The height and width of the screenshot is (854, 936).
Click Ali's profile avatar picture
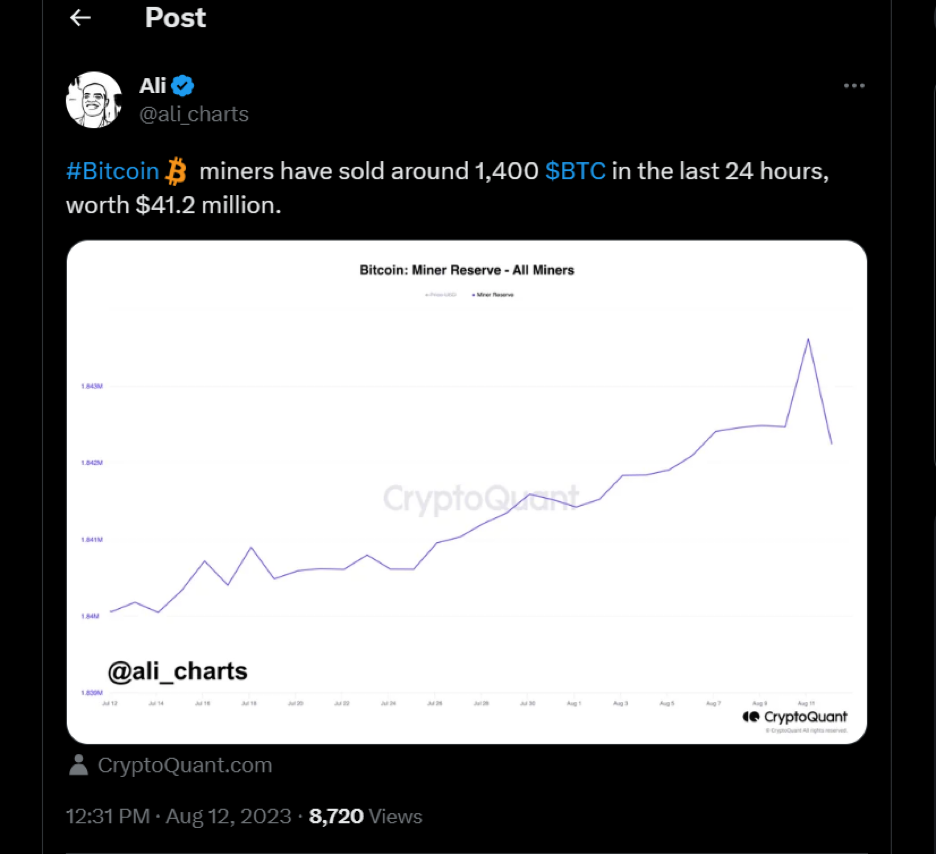pos(94,99)
